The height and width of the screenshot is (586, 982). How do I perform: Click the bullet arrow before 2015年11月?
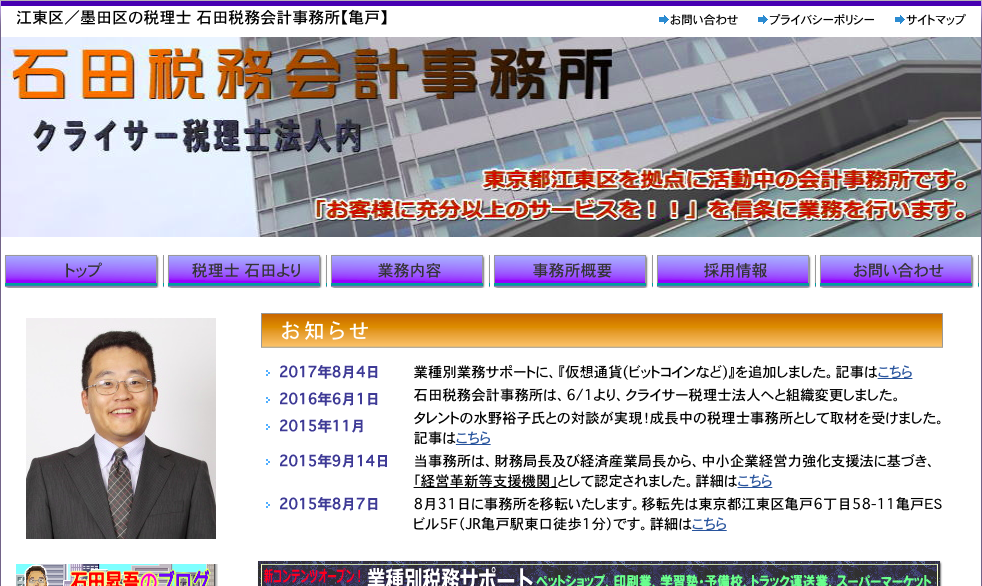[x=267, y=425]
